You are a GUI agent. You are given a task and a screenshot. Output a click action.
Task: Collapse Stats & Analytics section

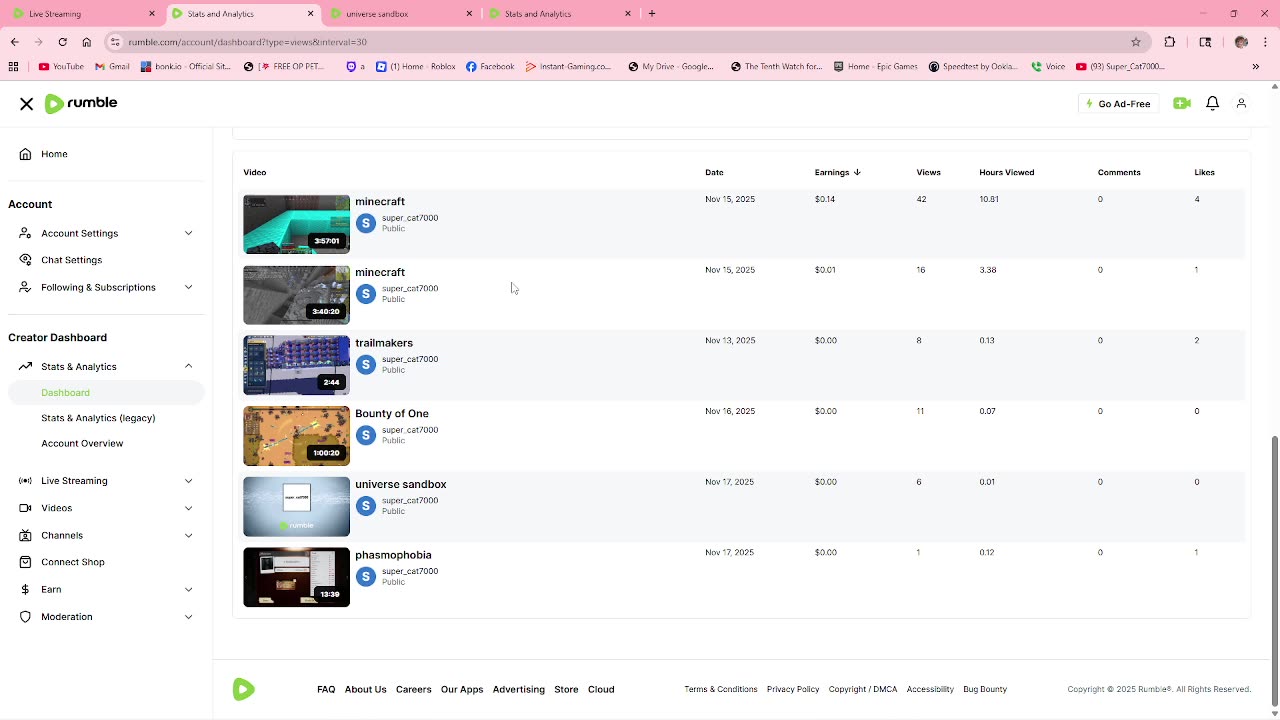106,366
